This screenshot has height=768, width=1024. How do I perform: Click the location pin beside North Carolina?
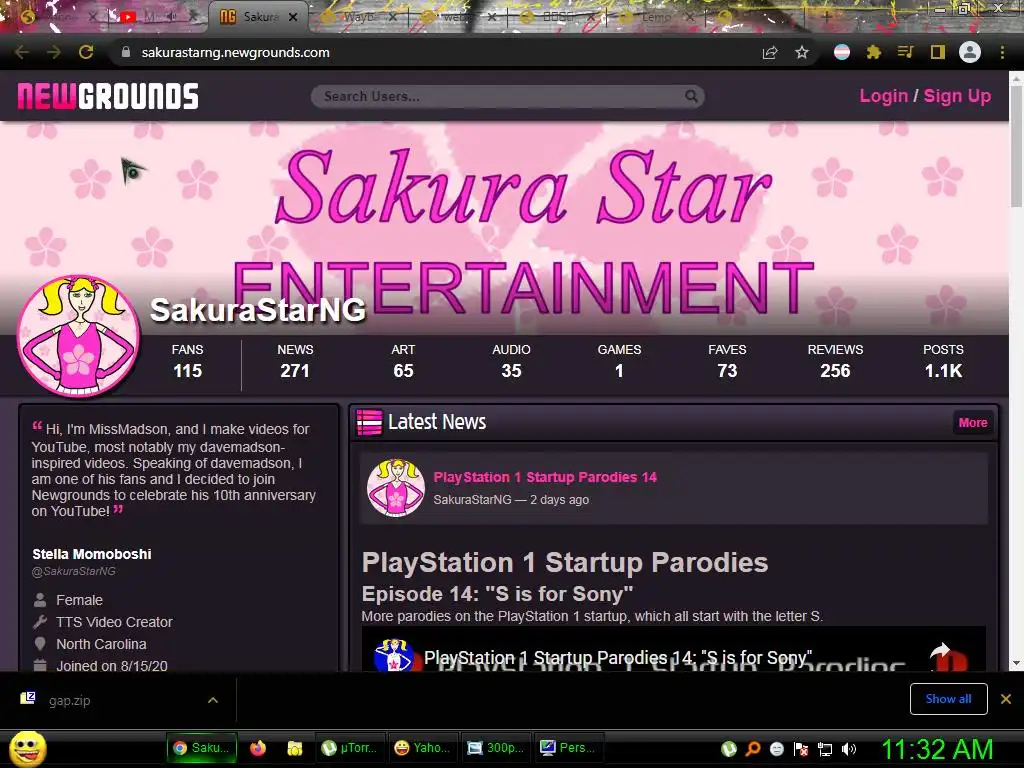tap(40, 644)
